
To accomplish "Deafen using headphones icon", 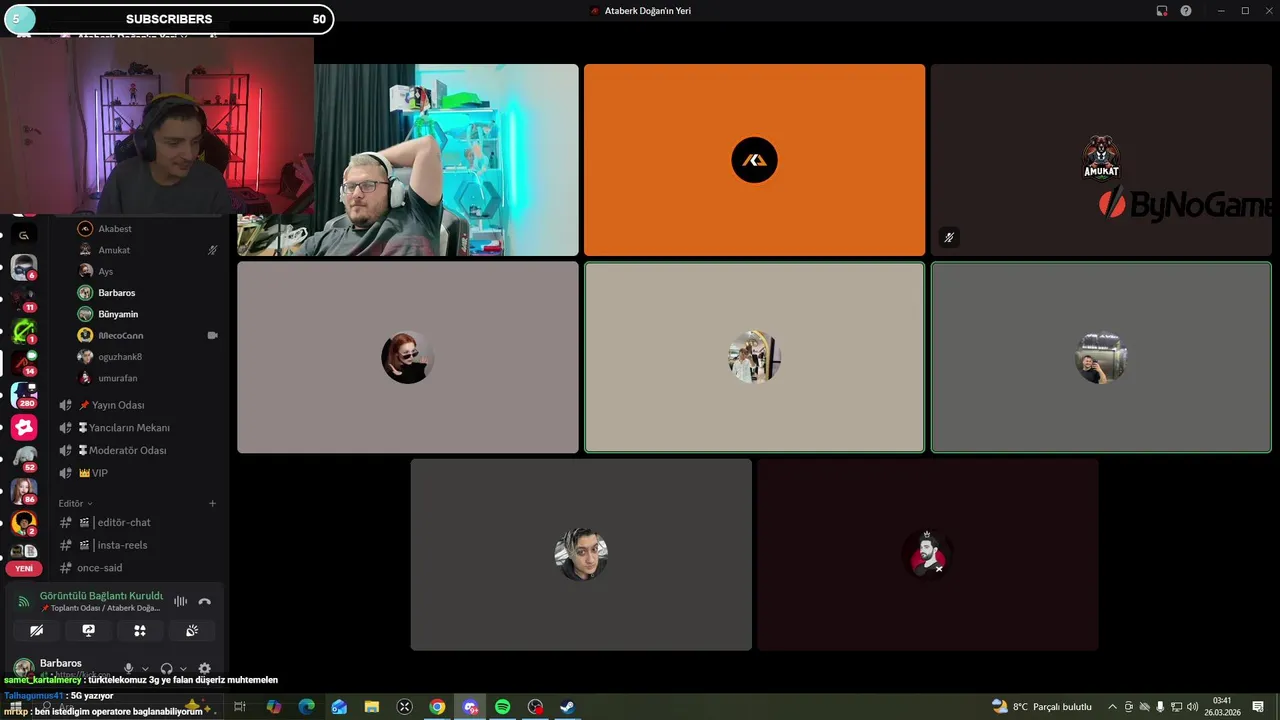I will coord(166,668).
